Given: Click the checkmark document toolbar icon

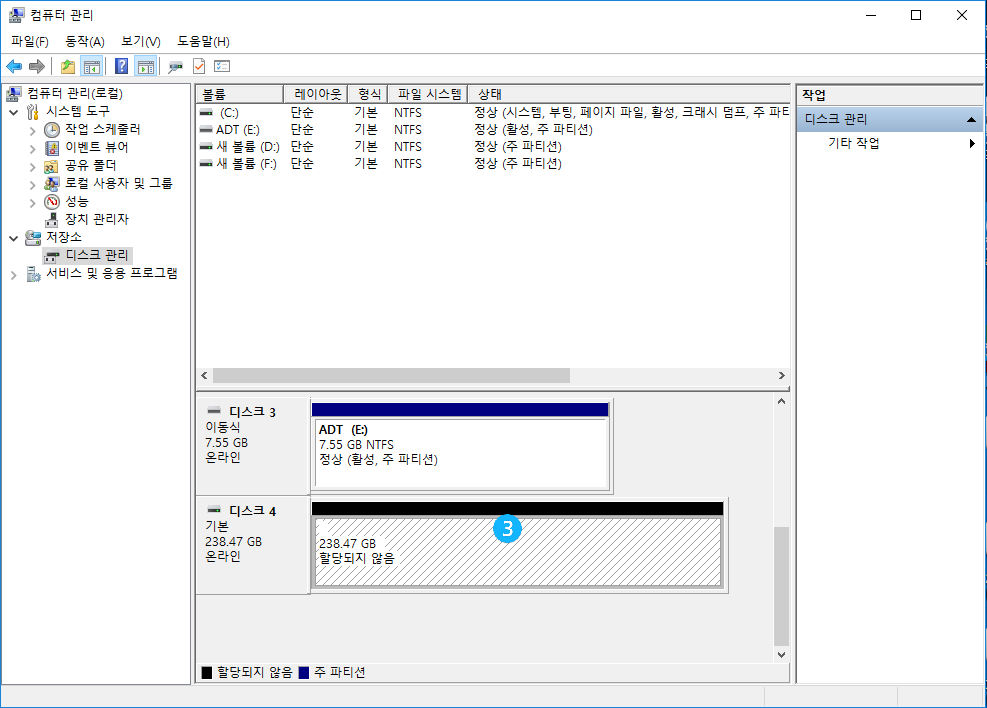Looking at the screenshot, I should pyautogui.click(x=198, y=66).
